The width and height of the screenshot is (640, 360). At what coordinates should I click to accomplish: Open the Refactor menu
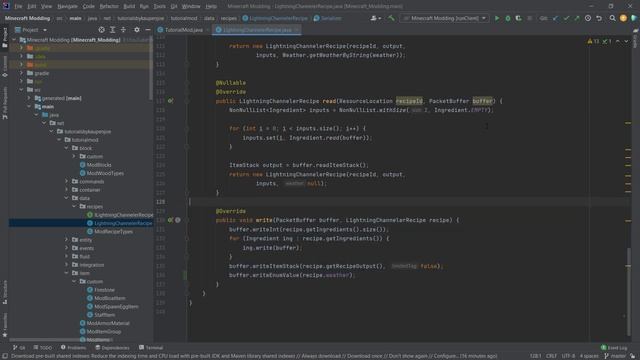(109, 7)
